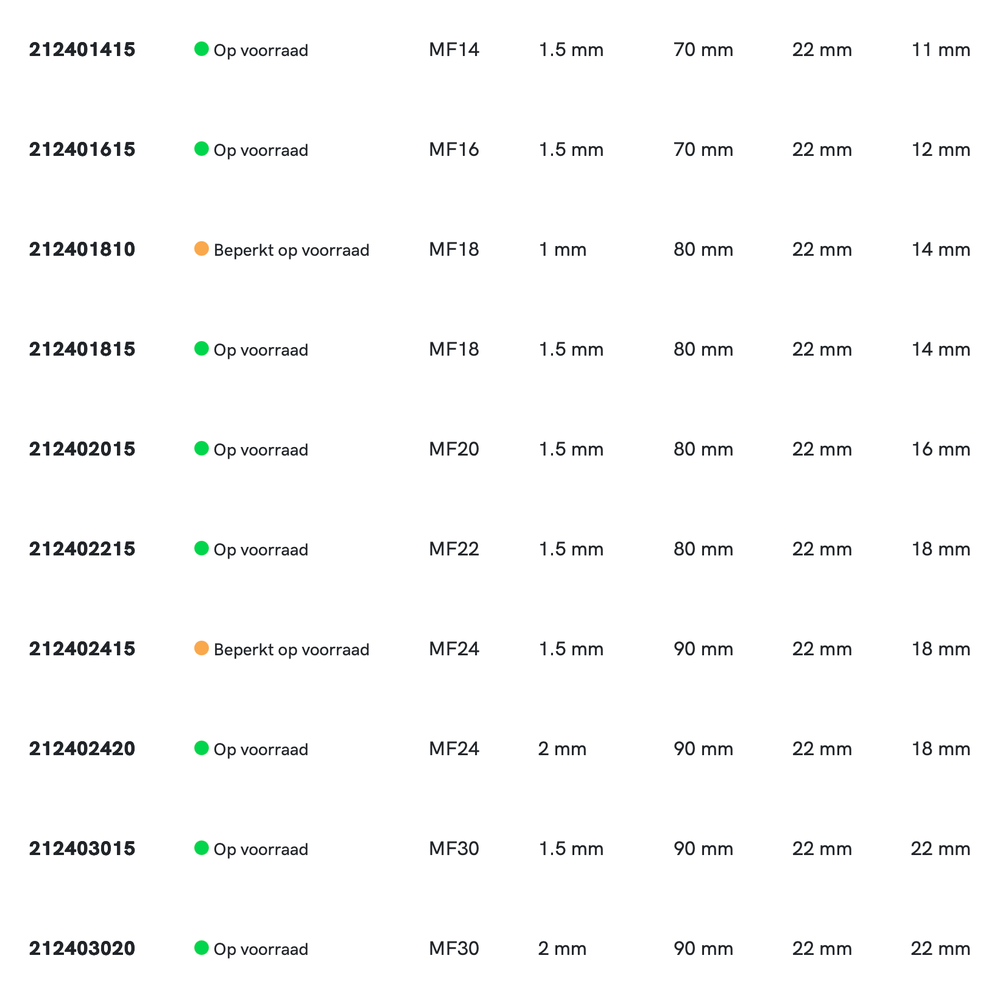This screenshot has width=1000, height=1000.
Task: Open product number 212401615
Action: [82, 150]
